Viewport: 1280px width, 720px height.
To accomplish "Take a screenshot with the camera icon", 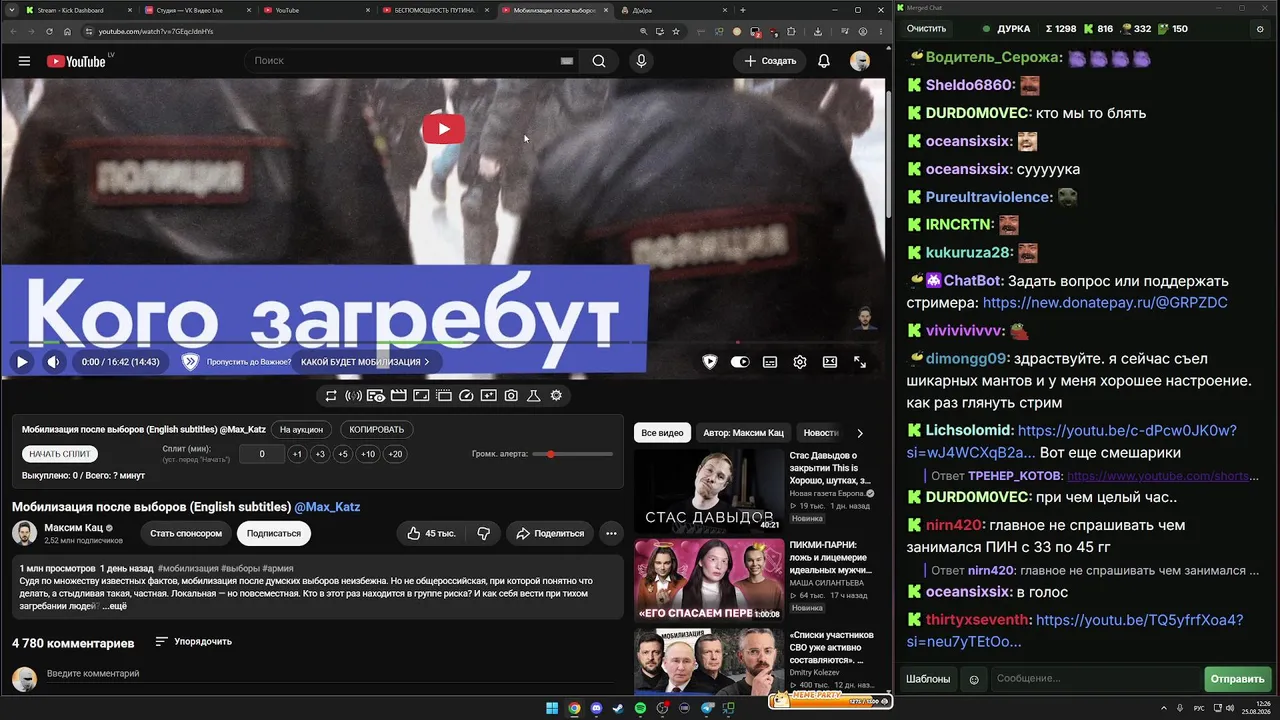I will pos(511,396).
